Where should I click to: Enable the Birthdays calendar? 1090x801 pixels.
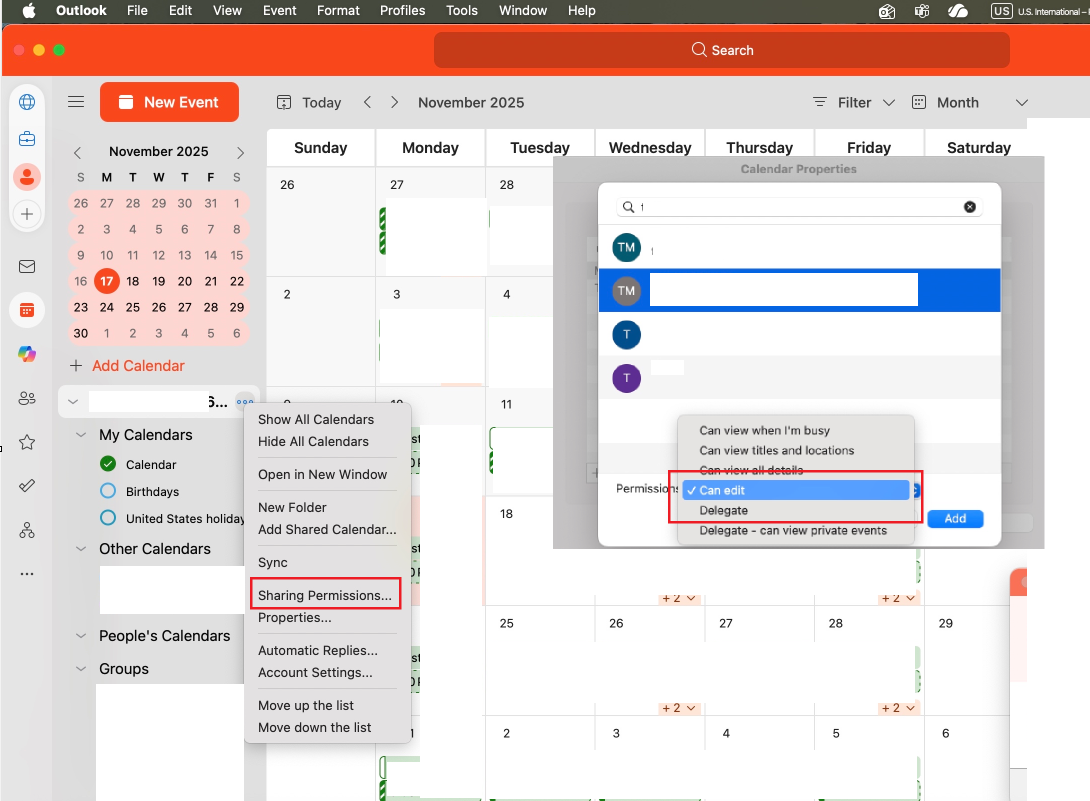[108, 491]
